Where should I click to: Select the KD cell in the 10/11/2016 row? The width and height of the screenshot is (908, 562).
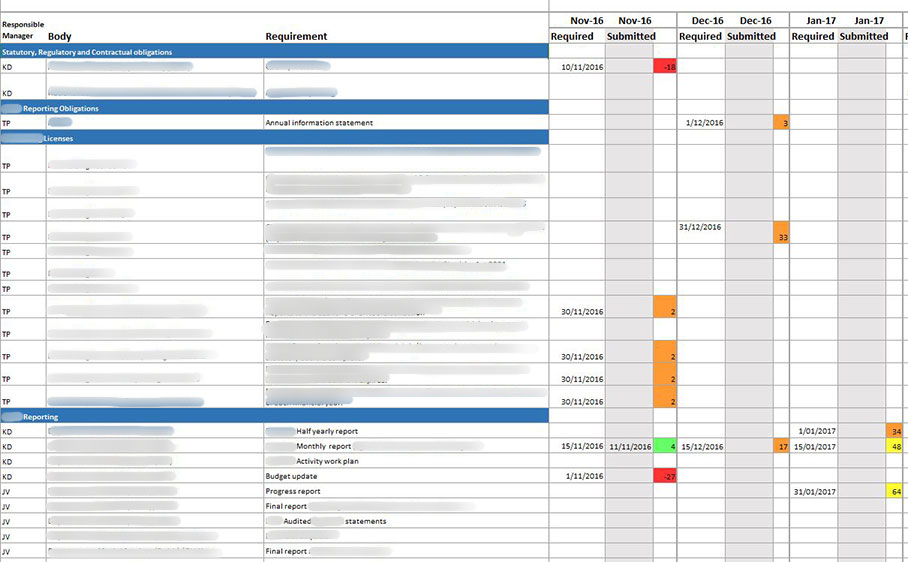pyautogui.click(x=23, y=67)
